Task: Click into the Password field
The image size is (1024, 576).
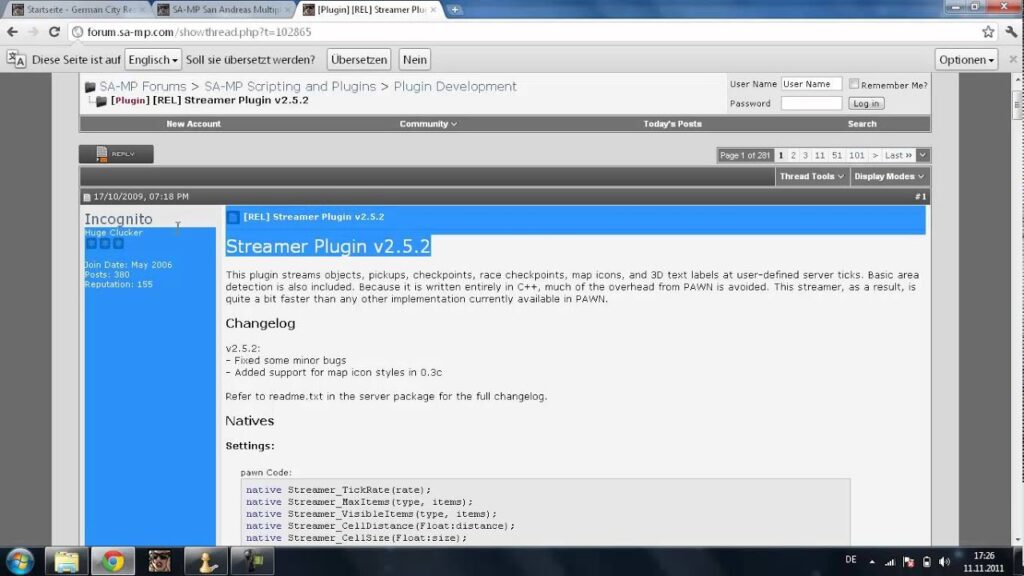Action: click(811, 103)
